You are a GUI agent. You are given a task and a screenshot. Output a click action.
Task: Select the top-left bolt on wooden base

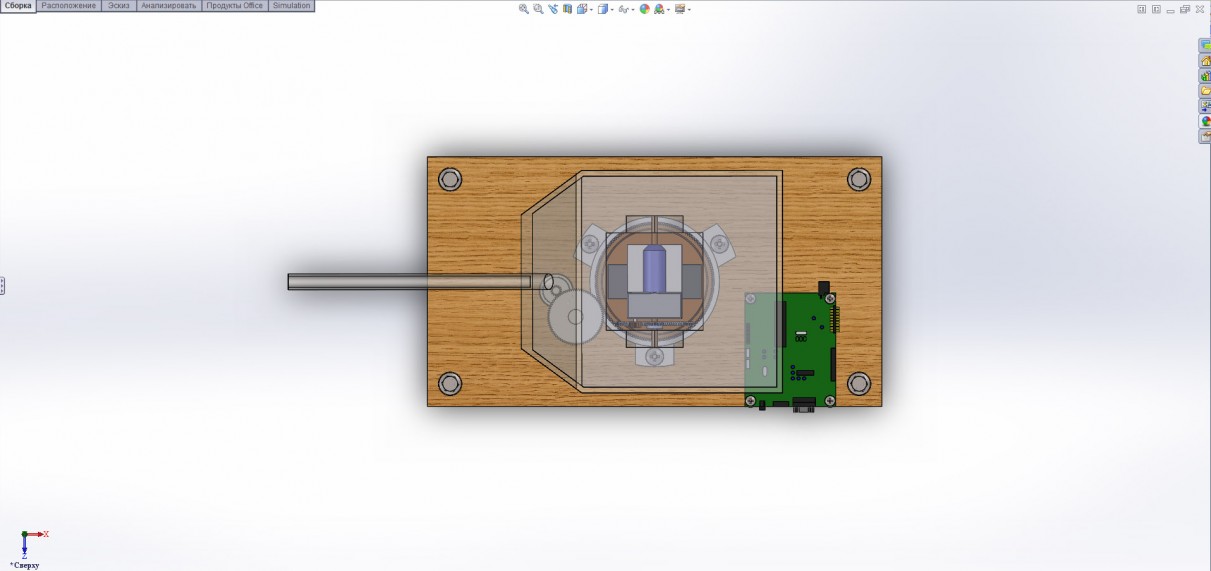[x=450, y=180]
